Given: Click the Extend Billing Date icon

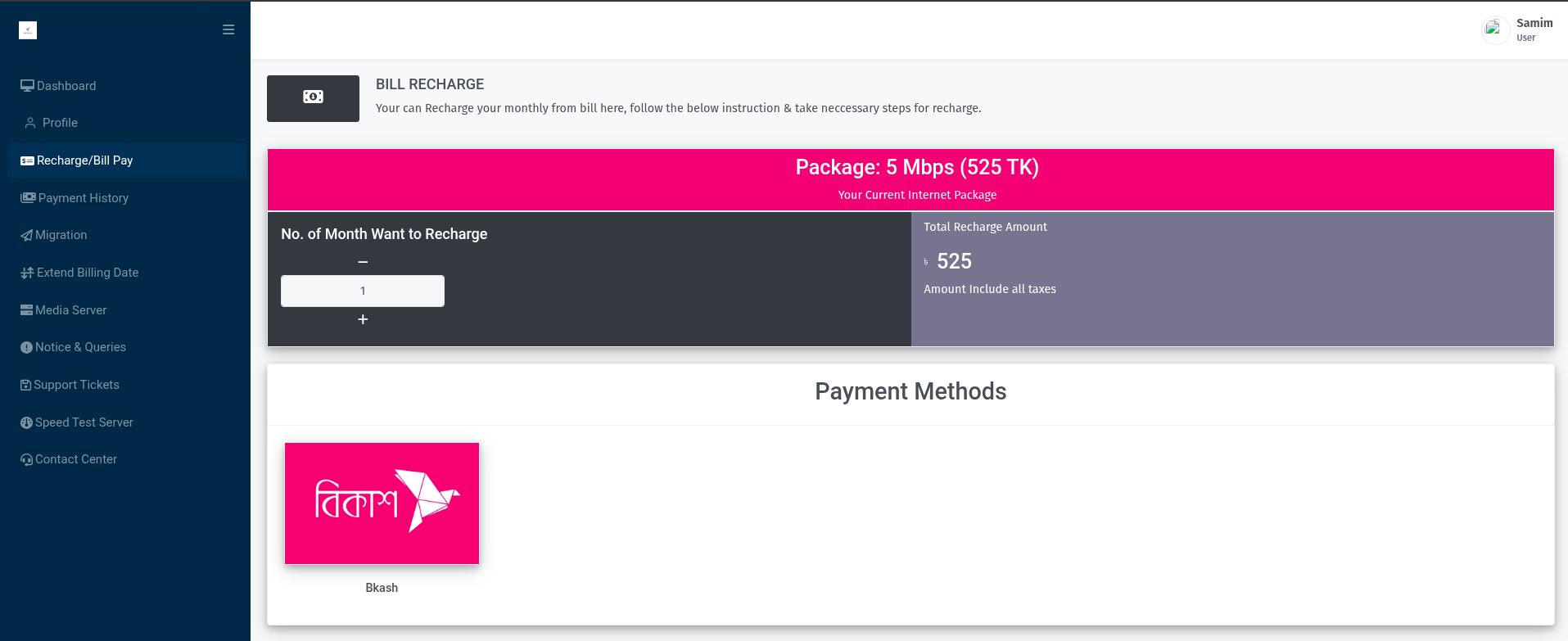Looking at the screenshot, I should [x=28, y=273].
